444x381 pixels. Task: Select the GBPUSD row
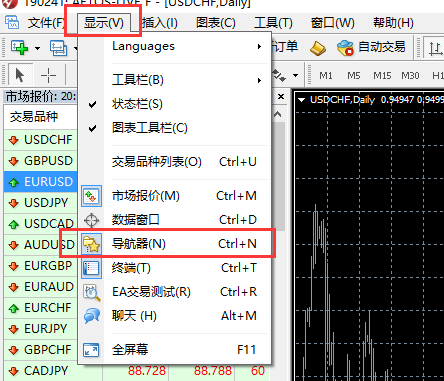41,161
